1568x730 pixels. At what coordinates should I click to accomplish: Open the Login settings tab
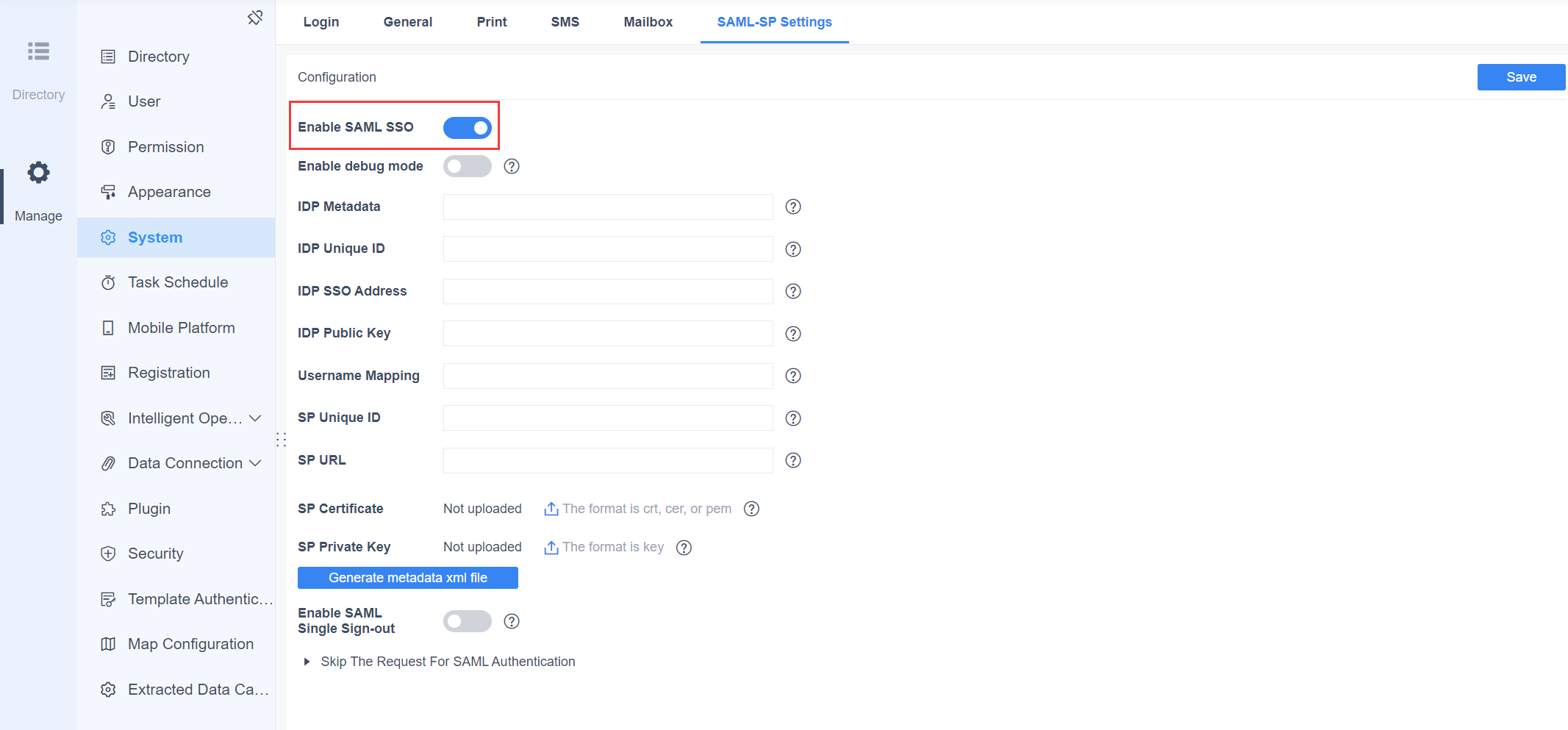pos(321,21)
